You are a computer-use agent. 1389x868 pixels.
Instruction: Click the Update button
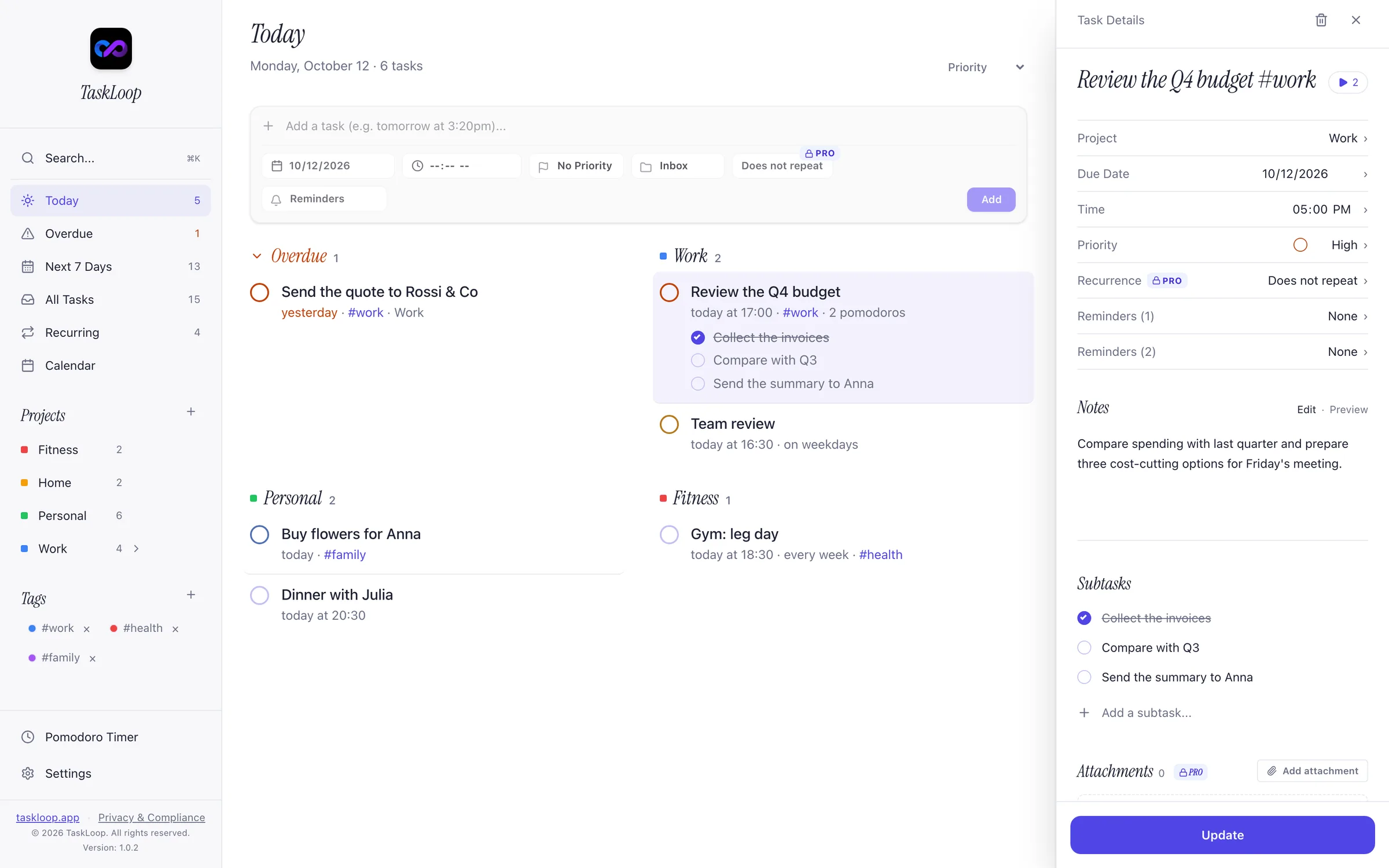click(1222, 834)
